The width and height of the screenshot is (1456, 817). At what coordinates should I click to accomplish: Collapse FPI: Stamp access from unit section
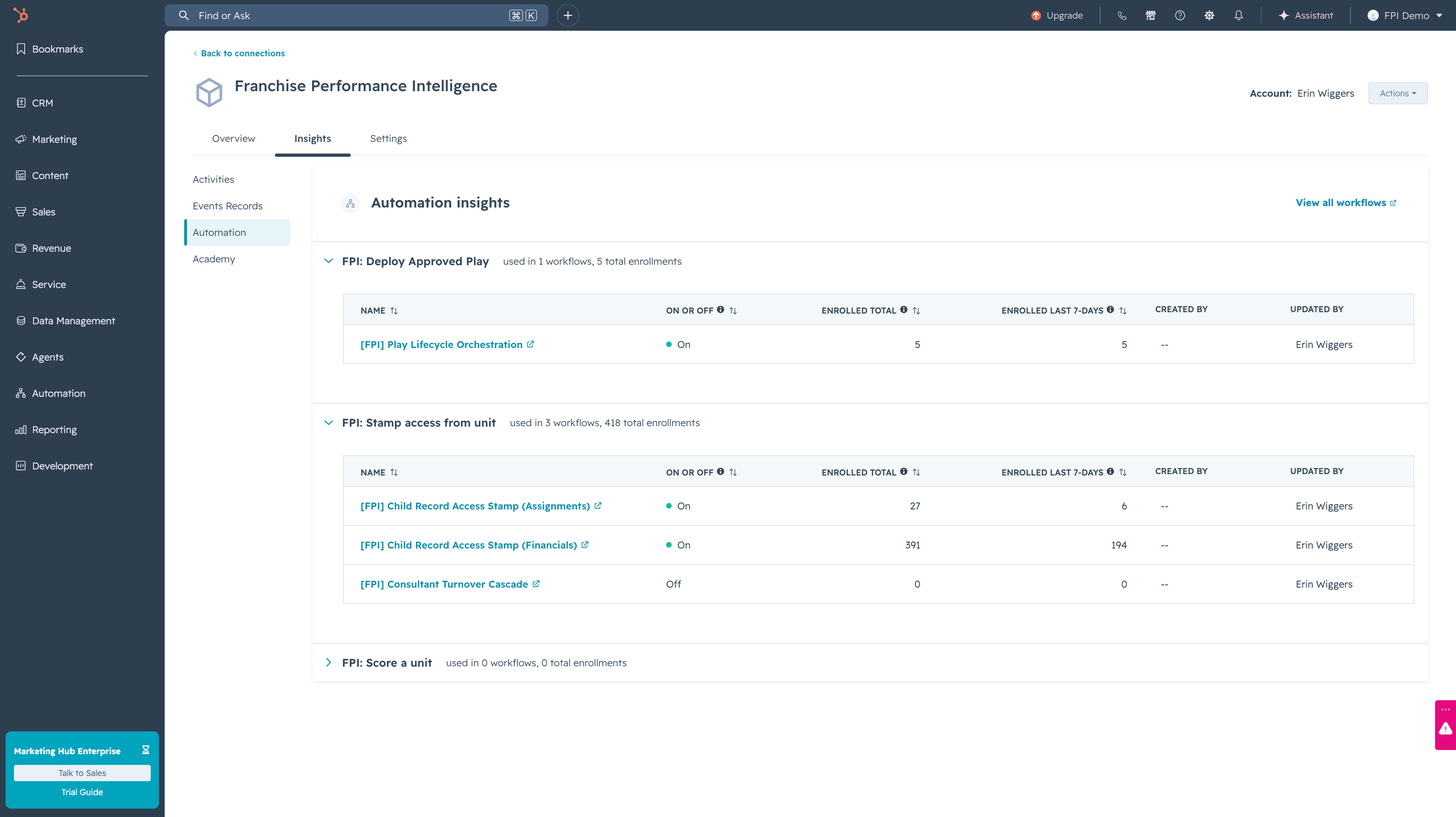tap(328, 423)
